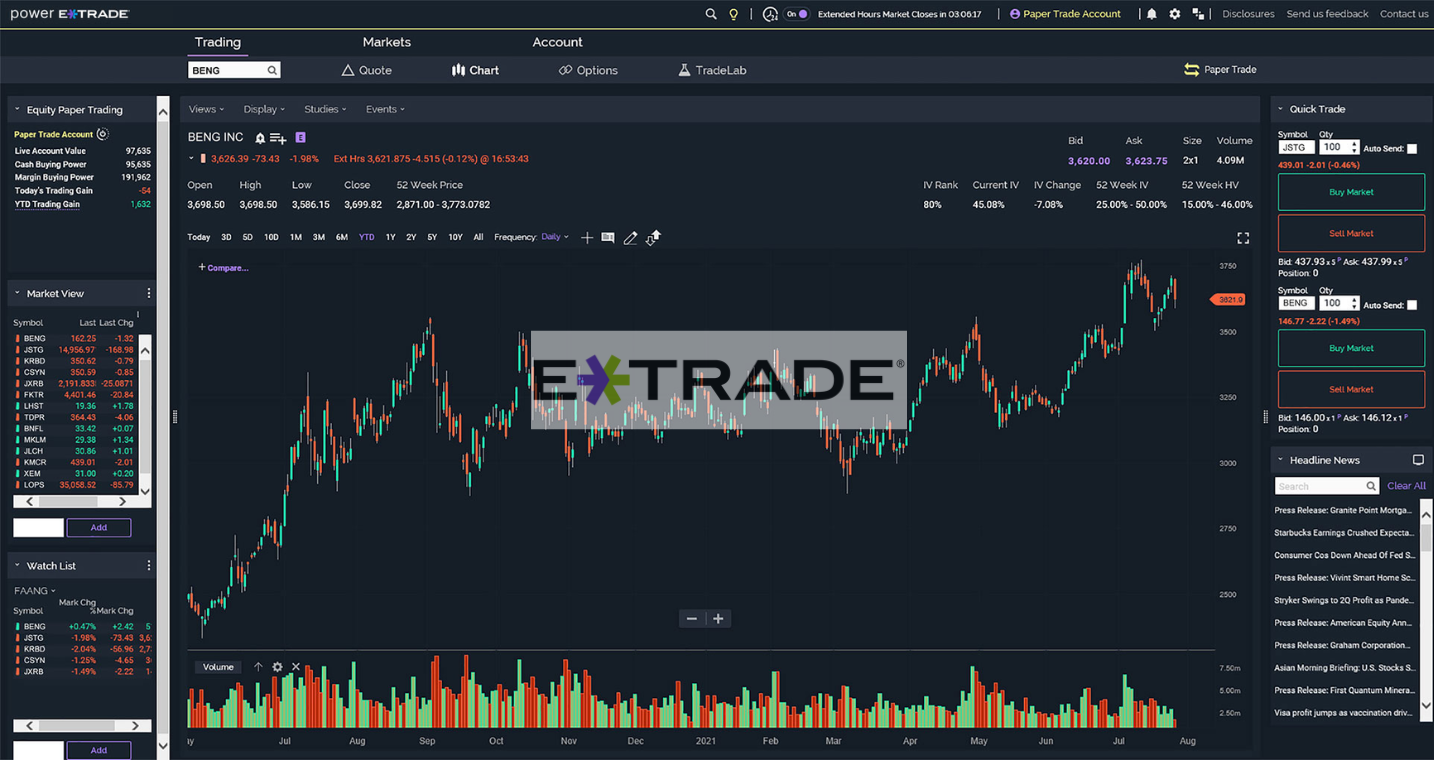Select the drawing pencil tool

[630, 237]
